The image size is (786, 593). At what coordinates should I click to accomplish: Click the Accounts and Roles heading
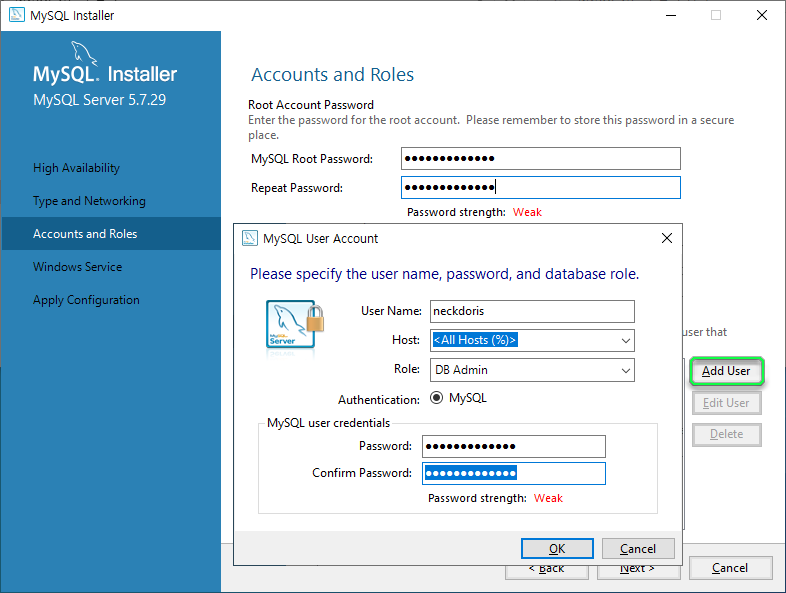[x=332, y=75]
